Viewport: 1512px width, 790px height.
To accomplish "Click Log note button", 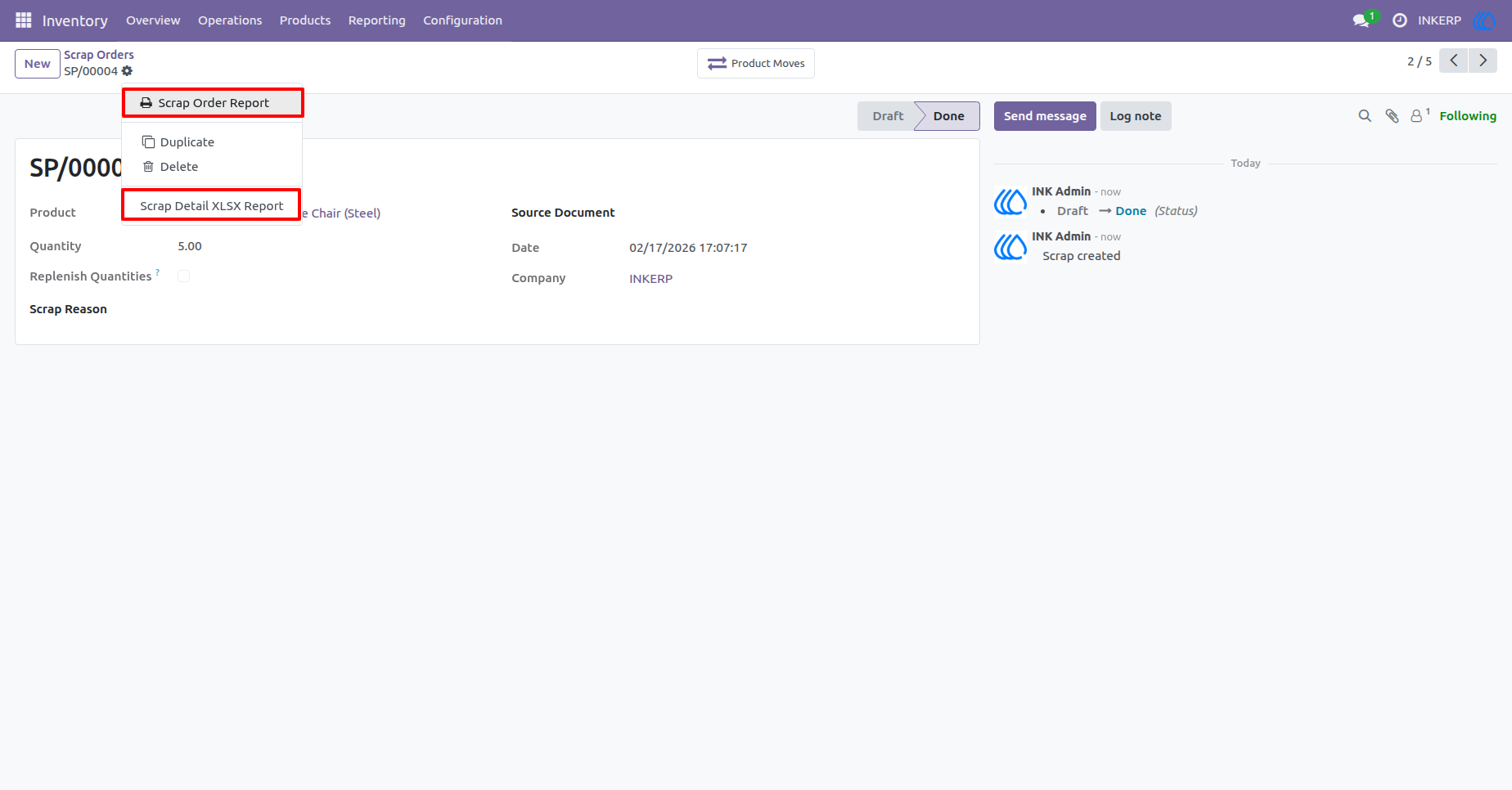I will (1136, 116).
